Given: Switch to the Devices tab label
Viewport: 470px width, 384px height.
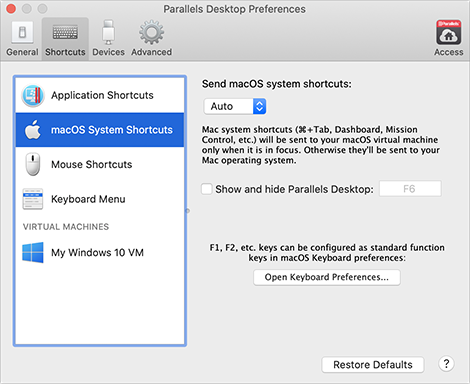Looking at the screenshot, I should click(x=108, y=52).
